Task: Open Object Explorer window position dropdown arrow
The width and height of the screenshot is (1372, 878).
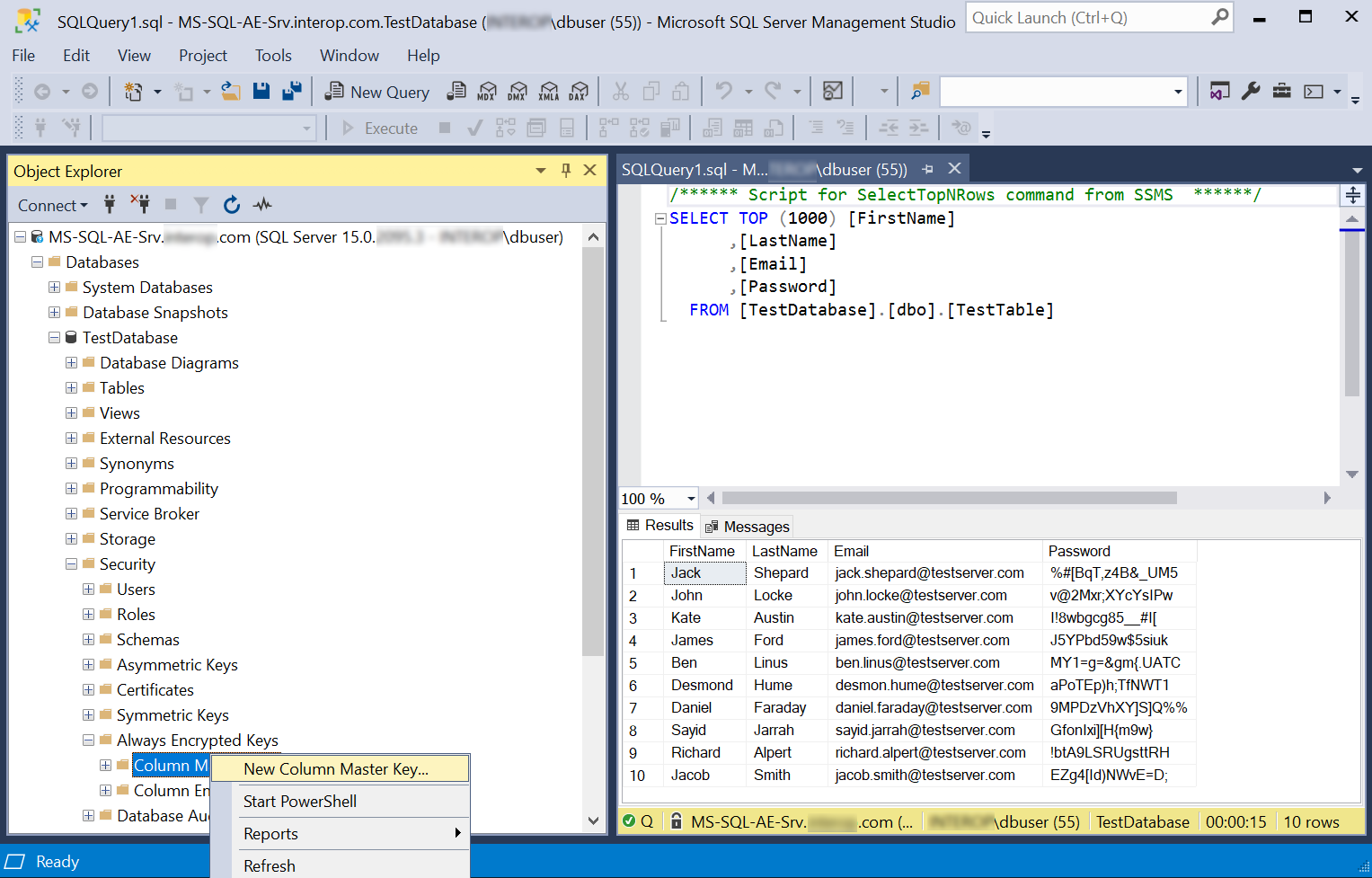Action: coord(541,171)
